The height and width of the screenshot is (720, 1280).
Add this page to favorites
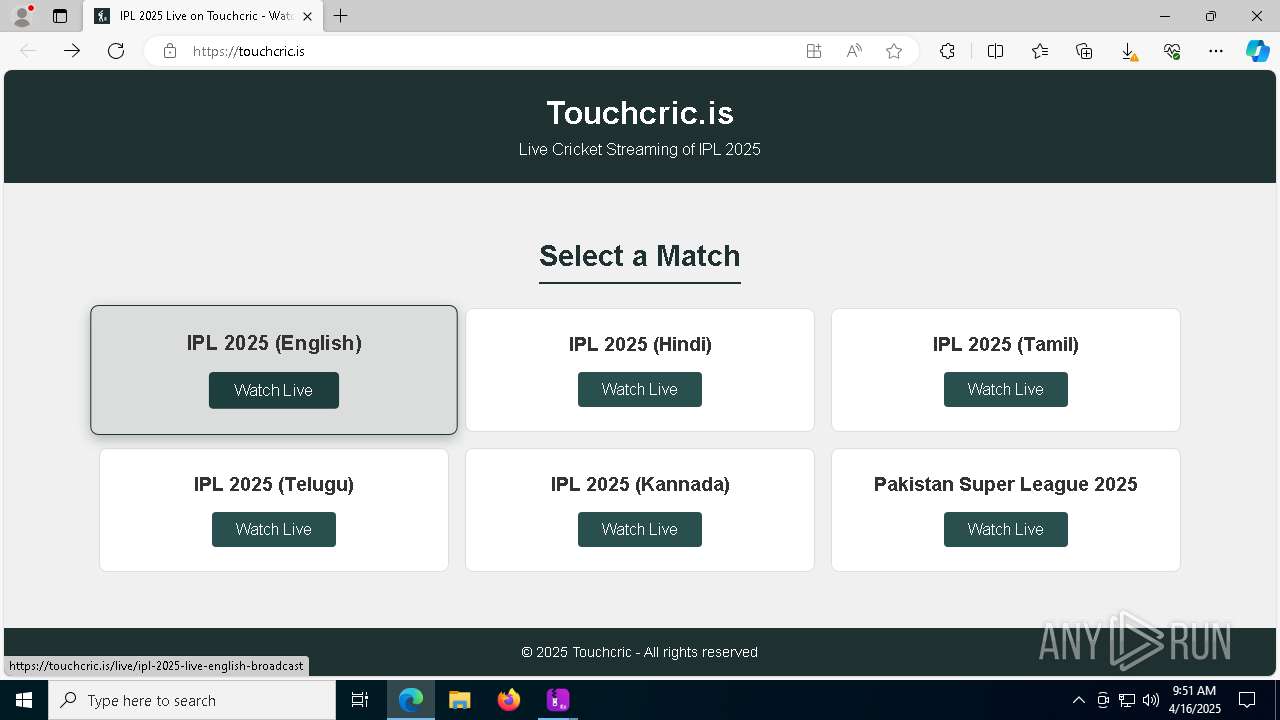pos(894,51)
